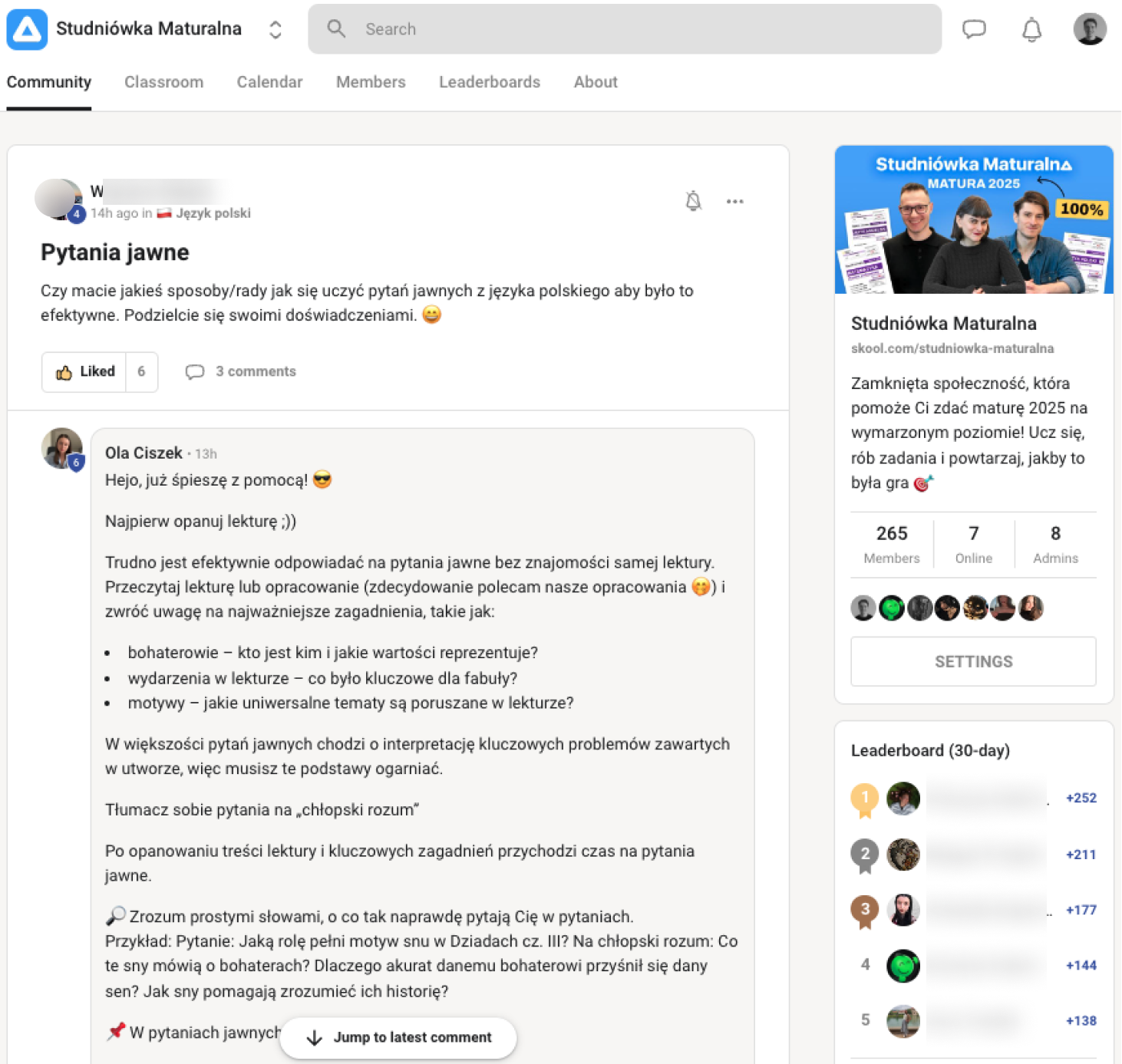The image size is (1122, 1064).
Task: Open skool.com/studniowka-maturalna link
Action: click(953, 348)
